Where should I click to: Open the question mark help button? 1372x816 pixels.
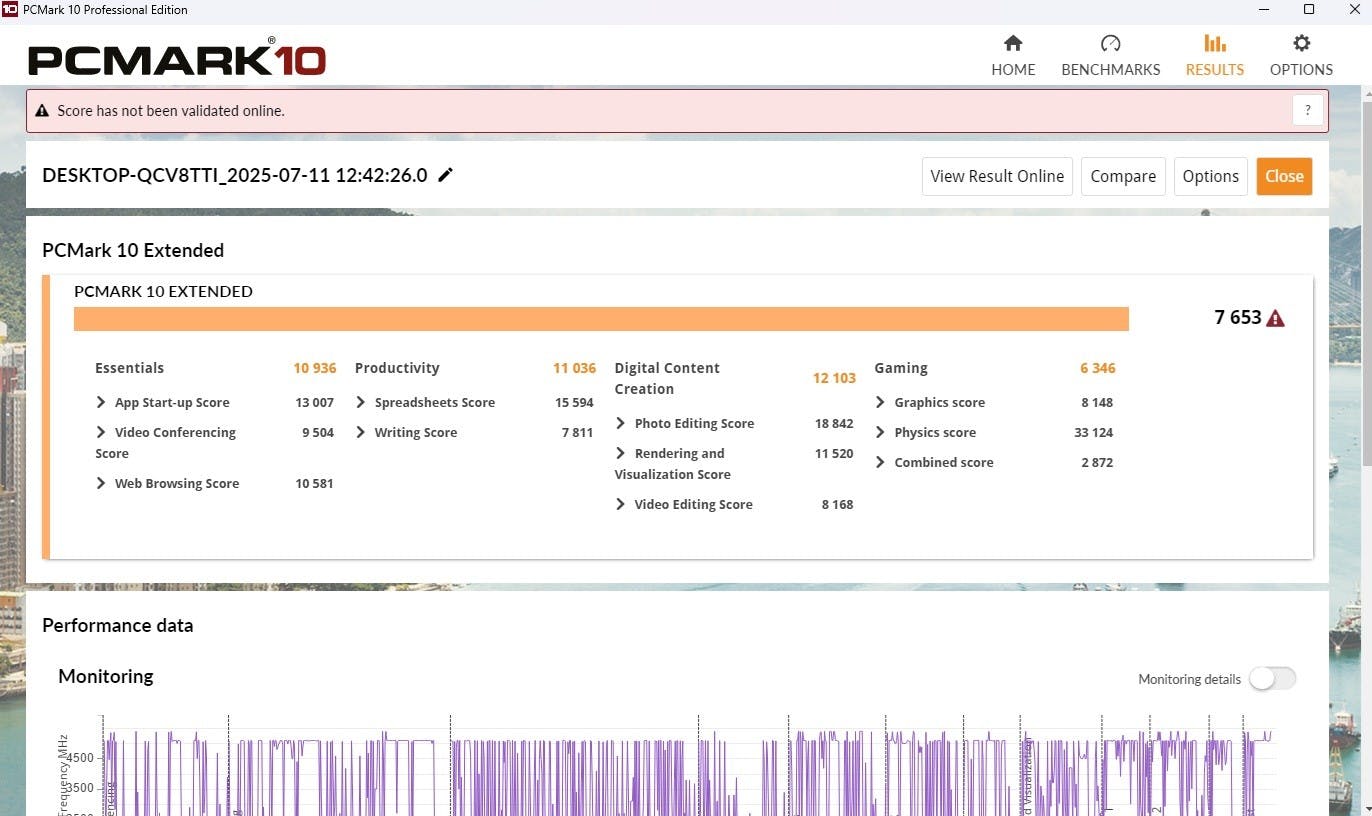(1307, 110)
